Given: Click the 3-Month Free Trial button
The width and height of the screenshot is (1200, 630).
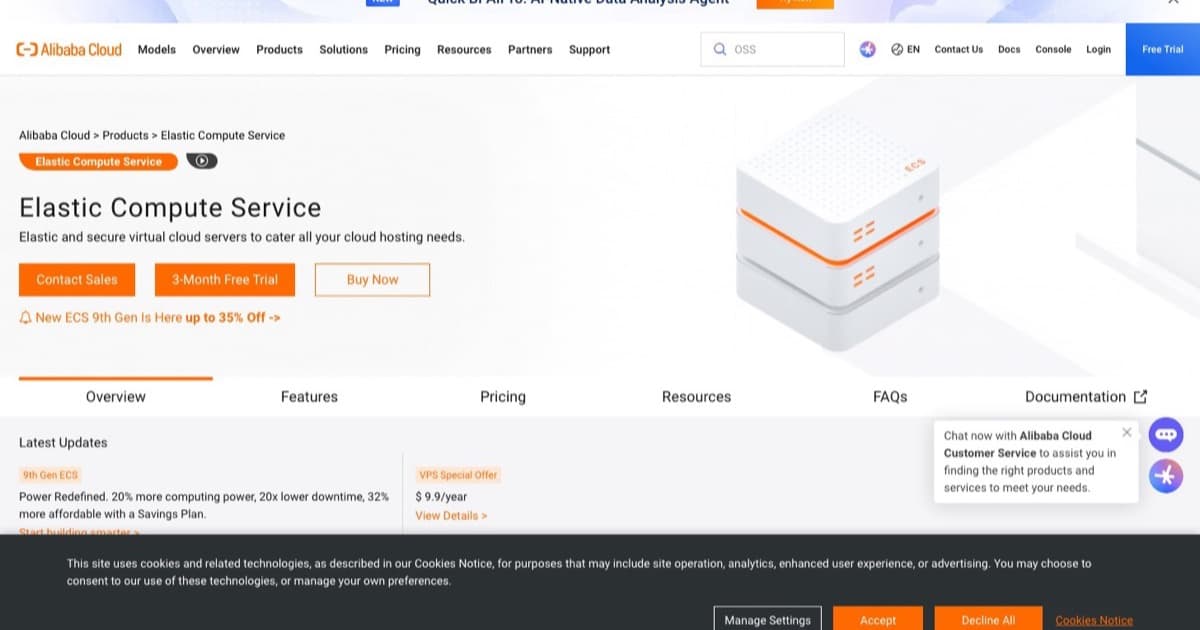Looking at the screenshot, I should pyautogui.click(x=225, y=280).
